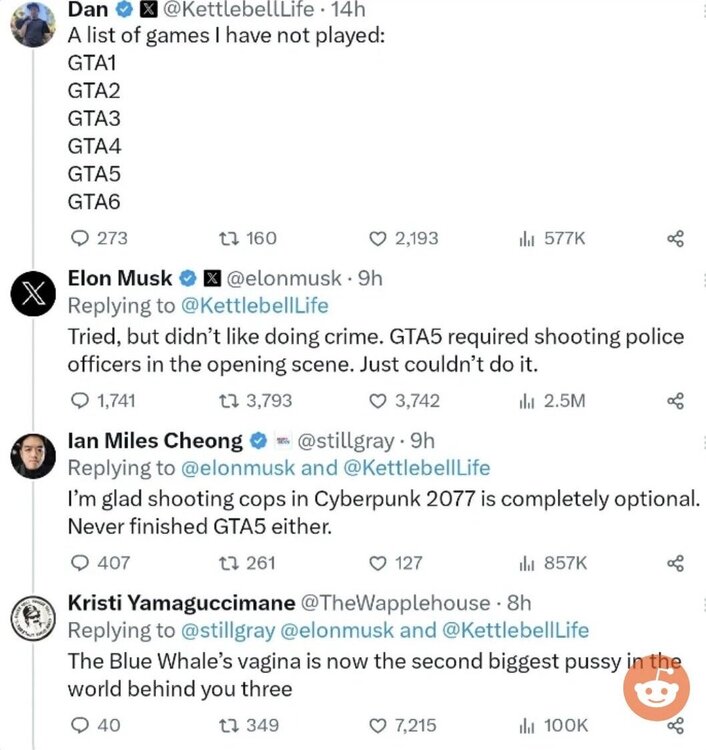Image resolution: width=706 pixels, height=750 pixels.
Task: View analytics of Kristi's 100K-view tweet
Action: pos(527,725)
